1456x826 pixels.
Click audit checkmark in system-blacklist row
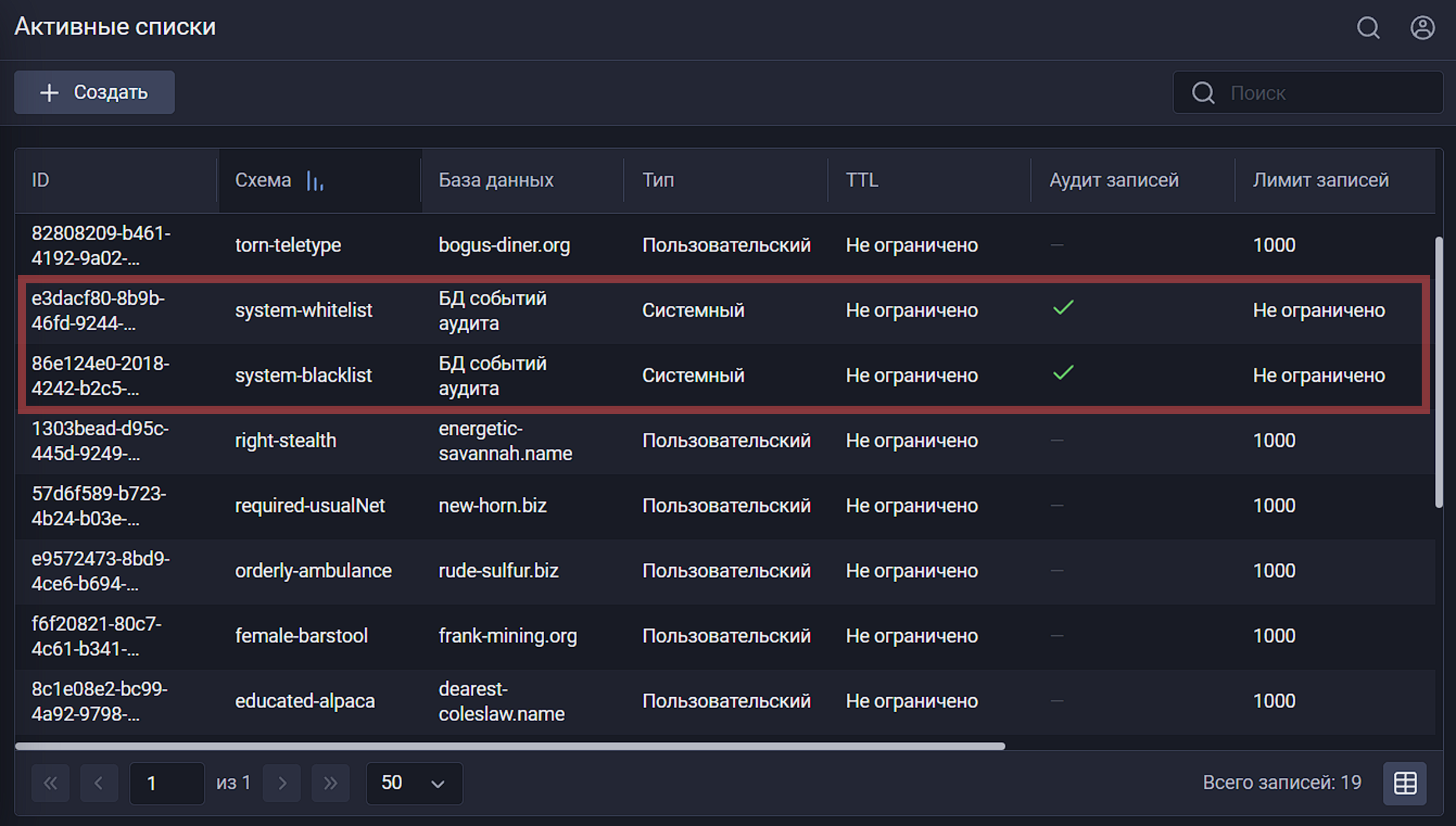click(x=1063, y=373)
